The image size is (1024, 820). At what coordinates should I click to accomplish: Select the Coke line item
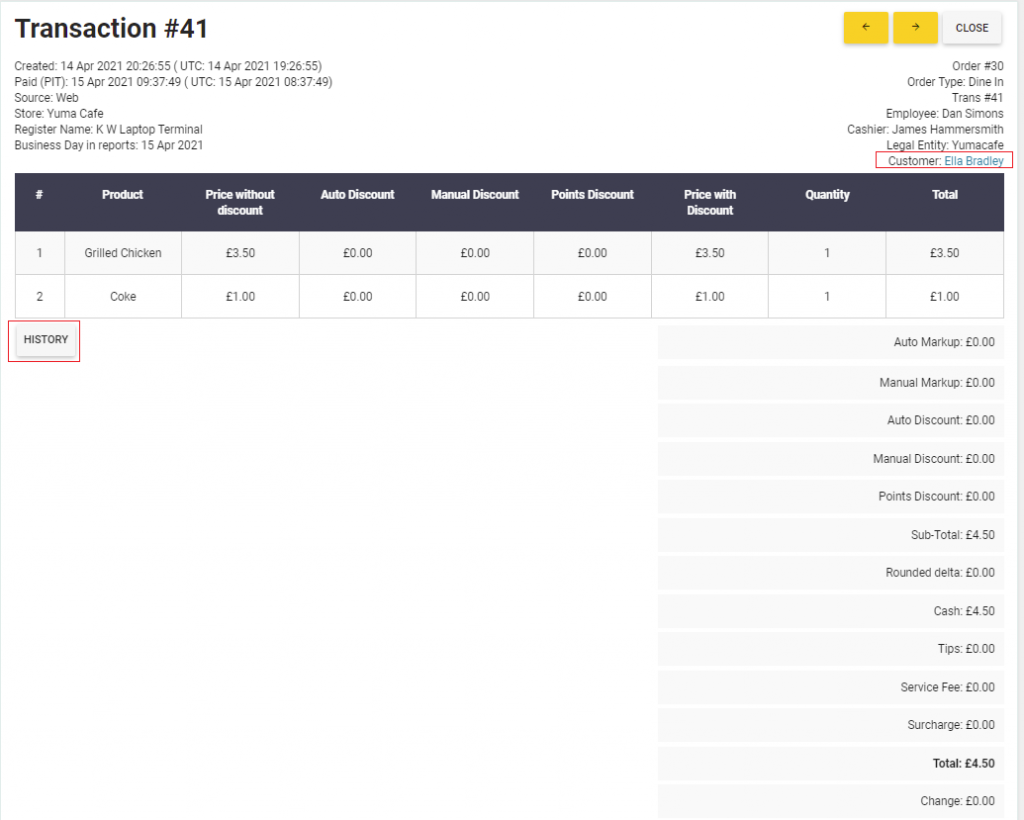coord(122,296)
